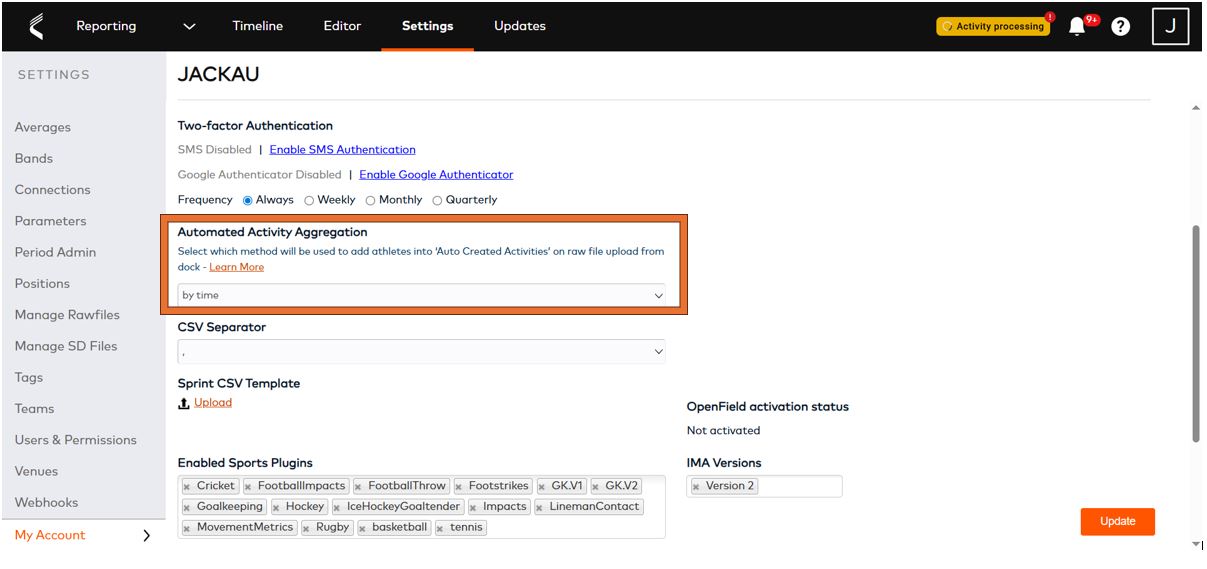Screen dimensions: 1207x569
Task: Open the J user profile avatar
Action: tap(1170, 26)
